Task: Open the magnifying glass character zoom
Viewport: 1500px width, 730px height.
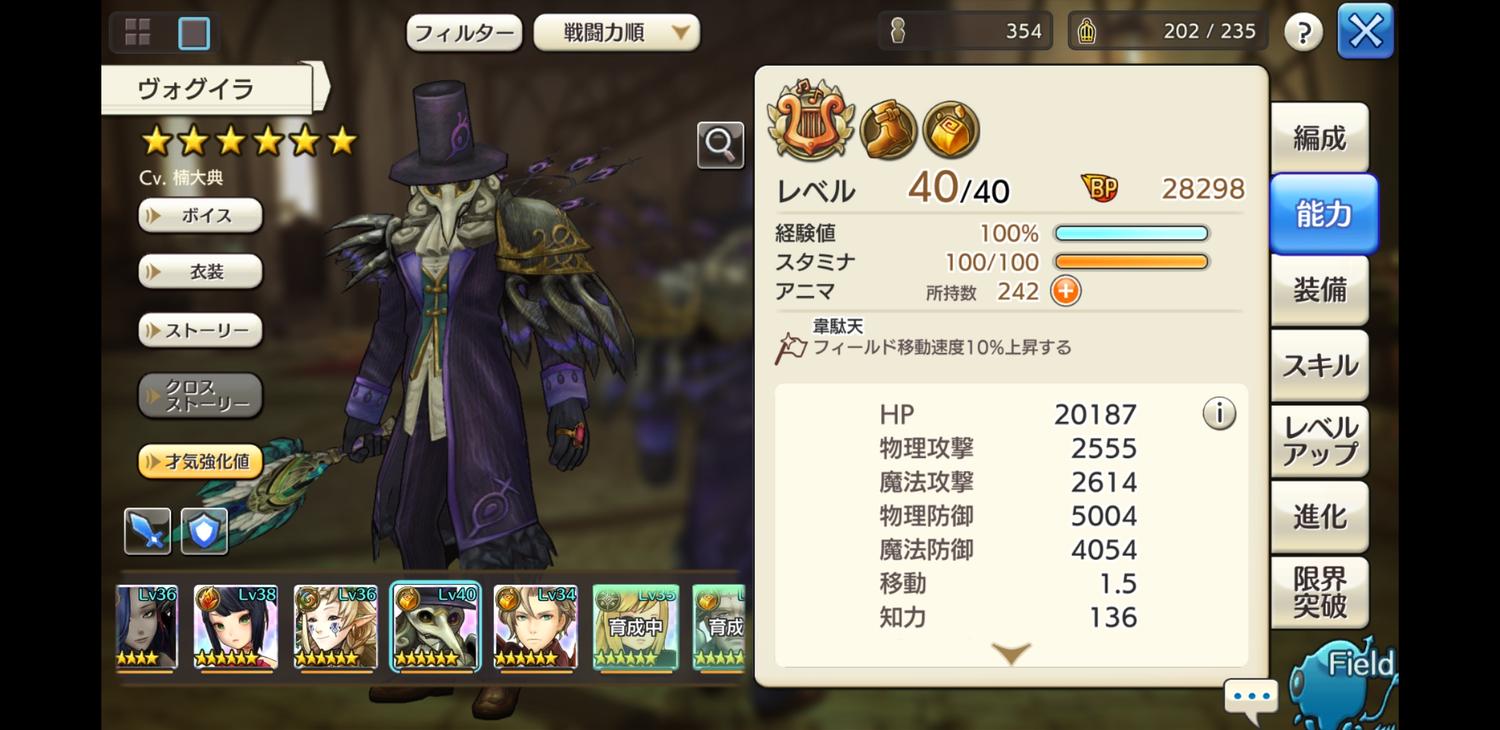Action: [720, 145]
